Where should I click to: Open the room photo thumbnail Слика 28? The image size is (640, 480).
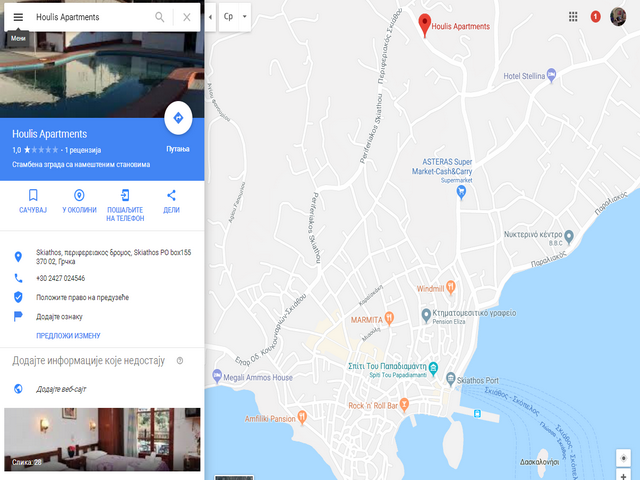(102, 439)
